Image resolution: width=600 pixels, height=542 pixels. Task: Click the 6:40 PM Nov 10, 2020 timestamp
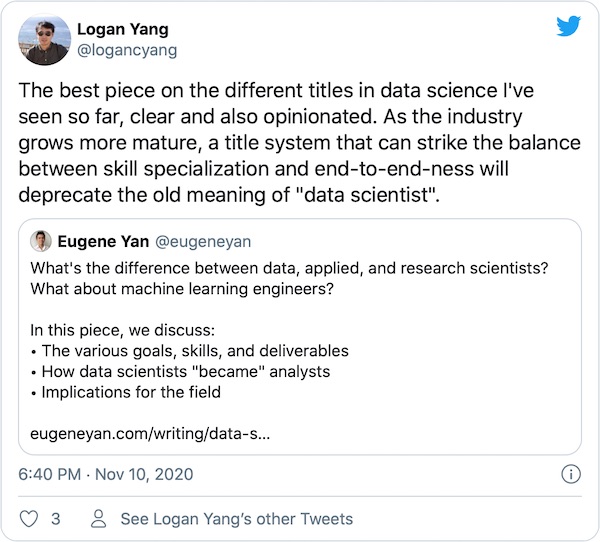click(106, 474)
